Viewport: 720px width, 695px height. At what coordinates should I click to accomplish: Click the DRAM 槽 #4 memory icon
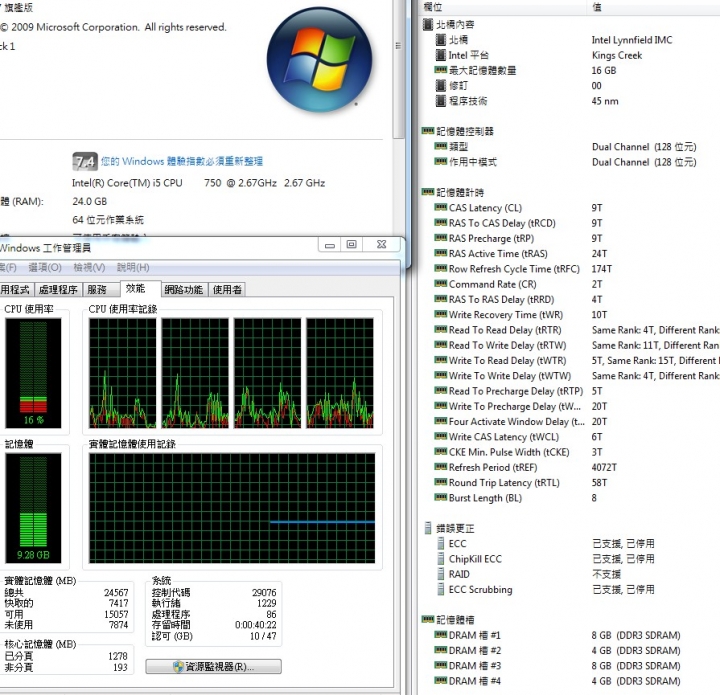point(441,680)
